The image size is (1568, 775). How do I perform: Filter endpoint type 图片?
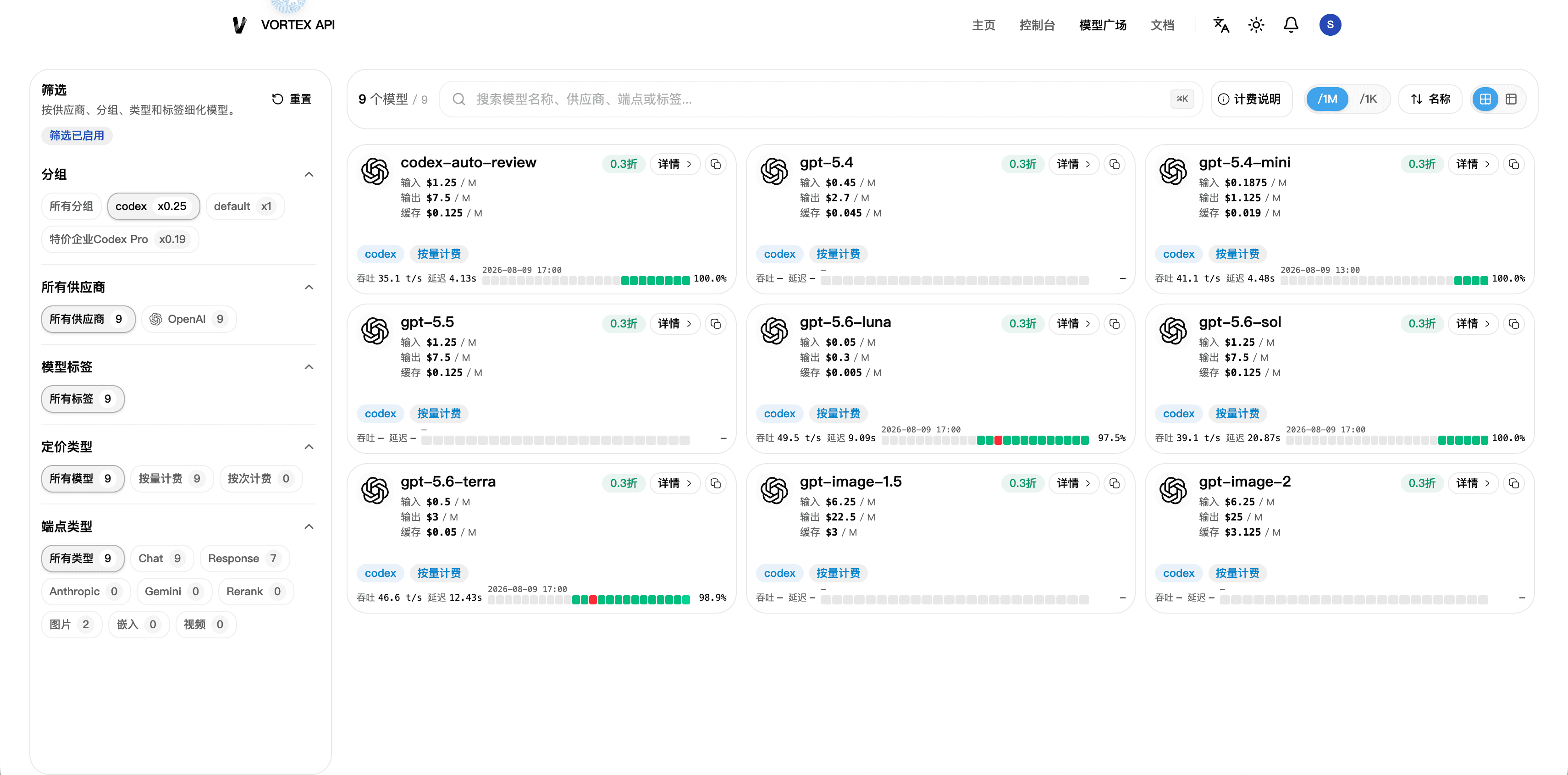(x=71, y=625)
